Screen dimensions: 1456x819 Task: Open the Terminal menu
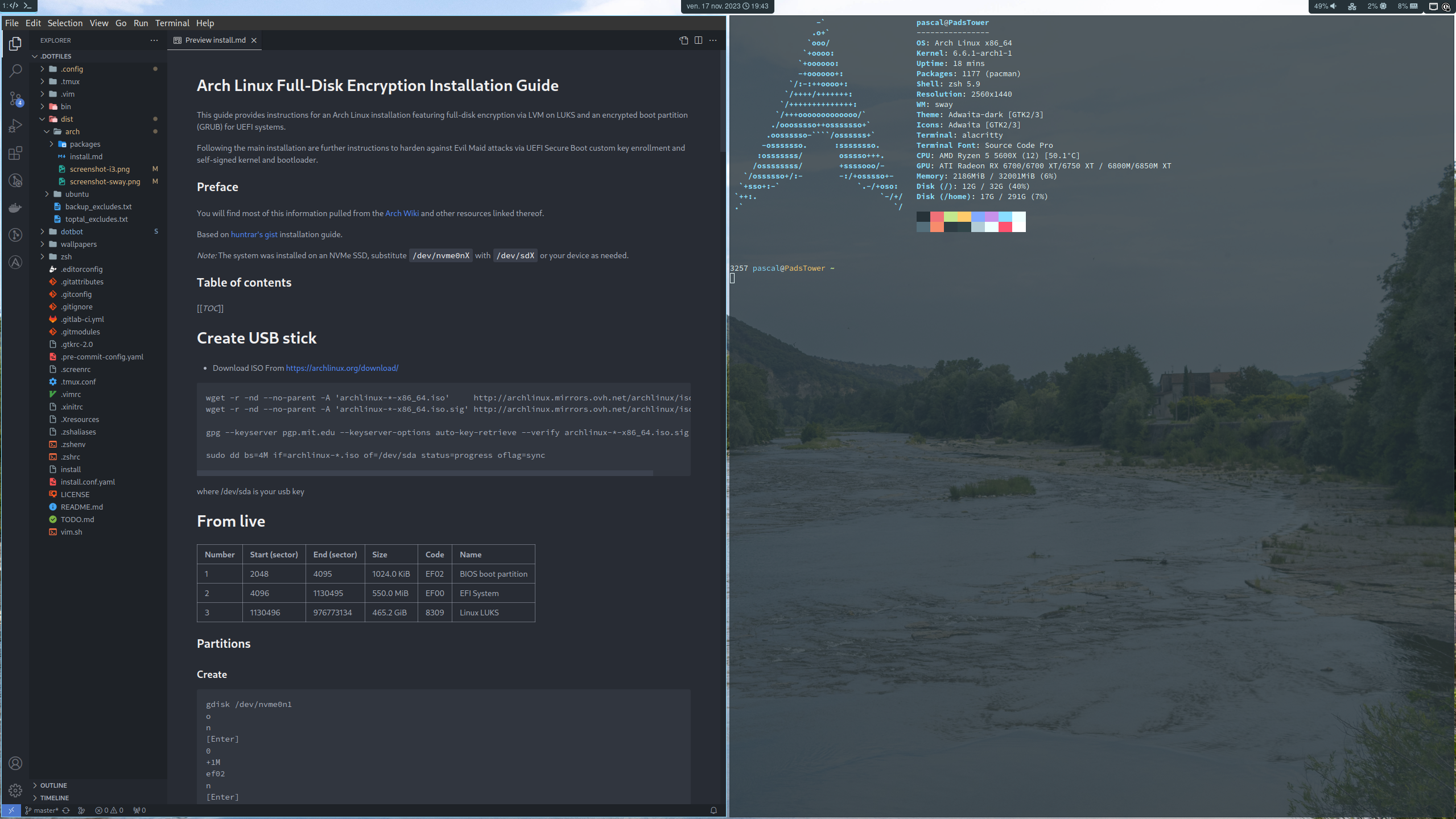(x=172, y=23)
